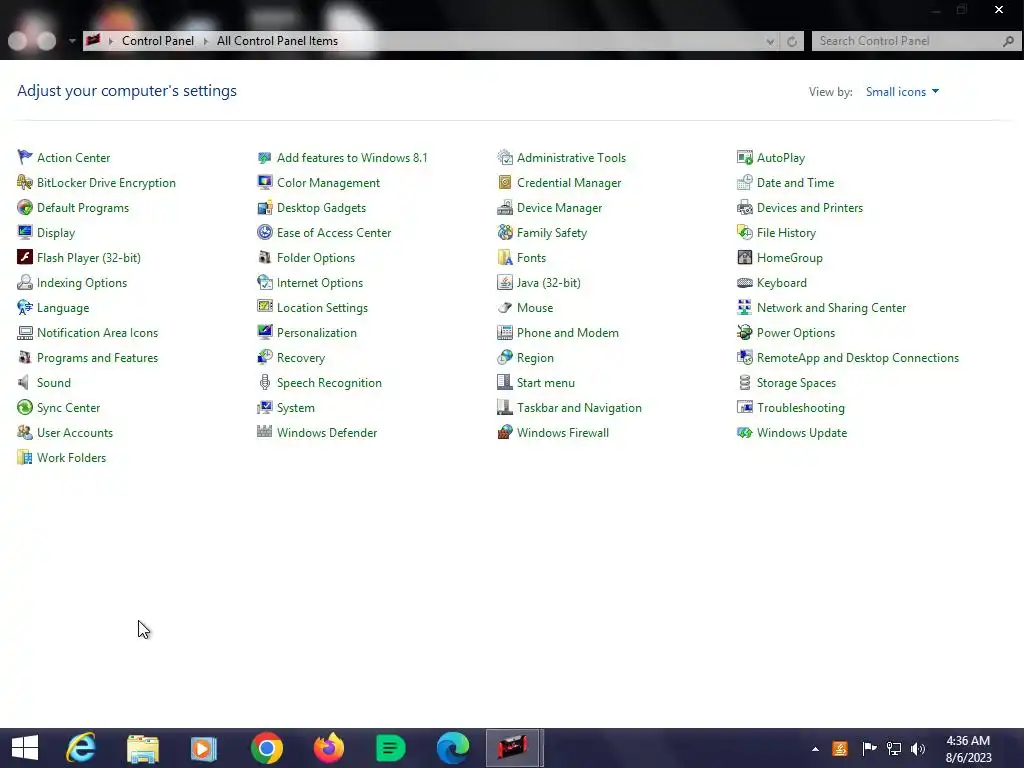Open the Action Center flag icon

coord(25,157)
